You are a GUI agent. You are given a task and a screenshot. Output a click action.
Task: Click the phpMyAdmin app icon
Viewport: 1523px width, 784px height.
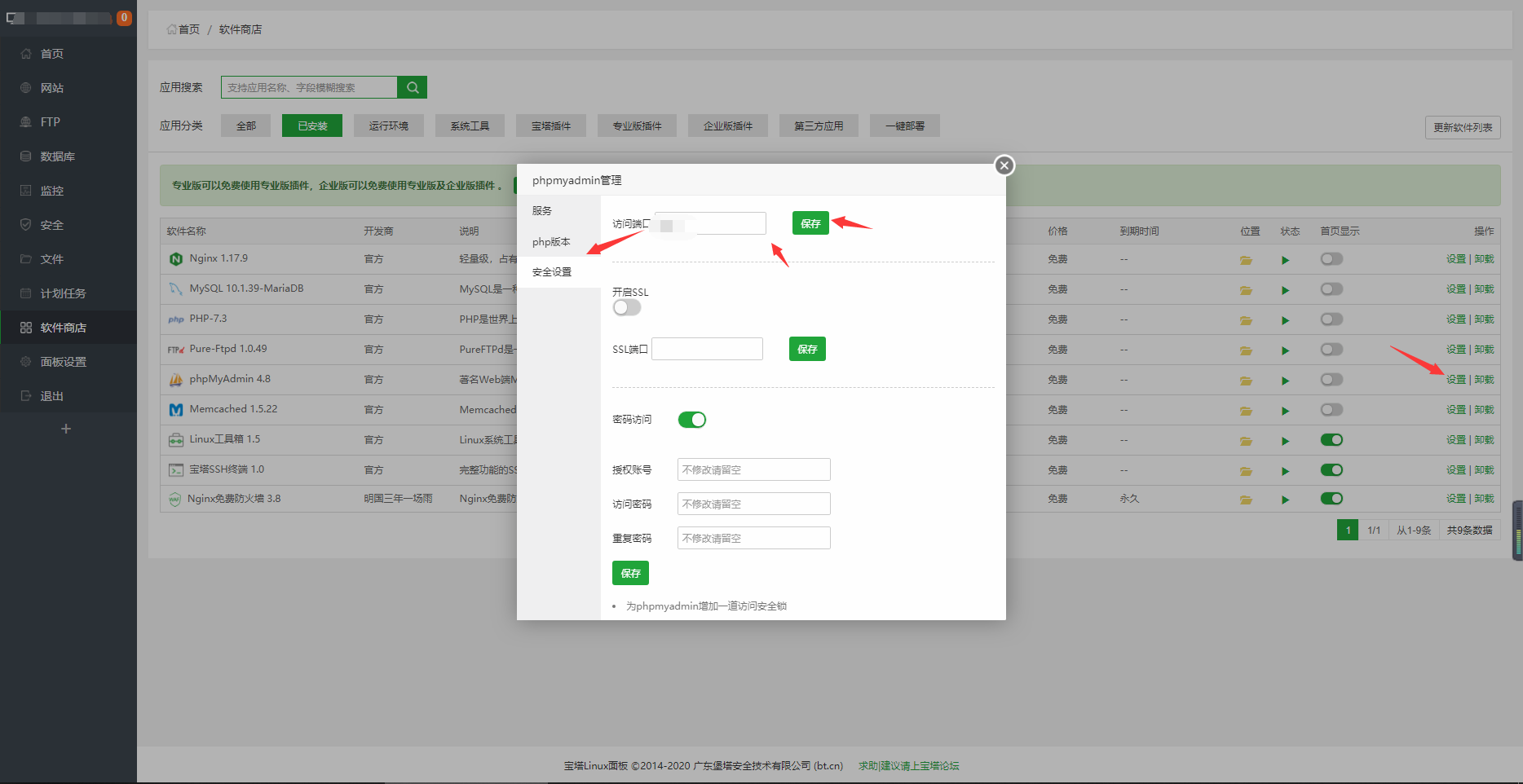coord(175,380)
